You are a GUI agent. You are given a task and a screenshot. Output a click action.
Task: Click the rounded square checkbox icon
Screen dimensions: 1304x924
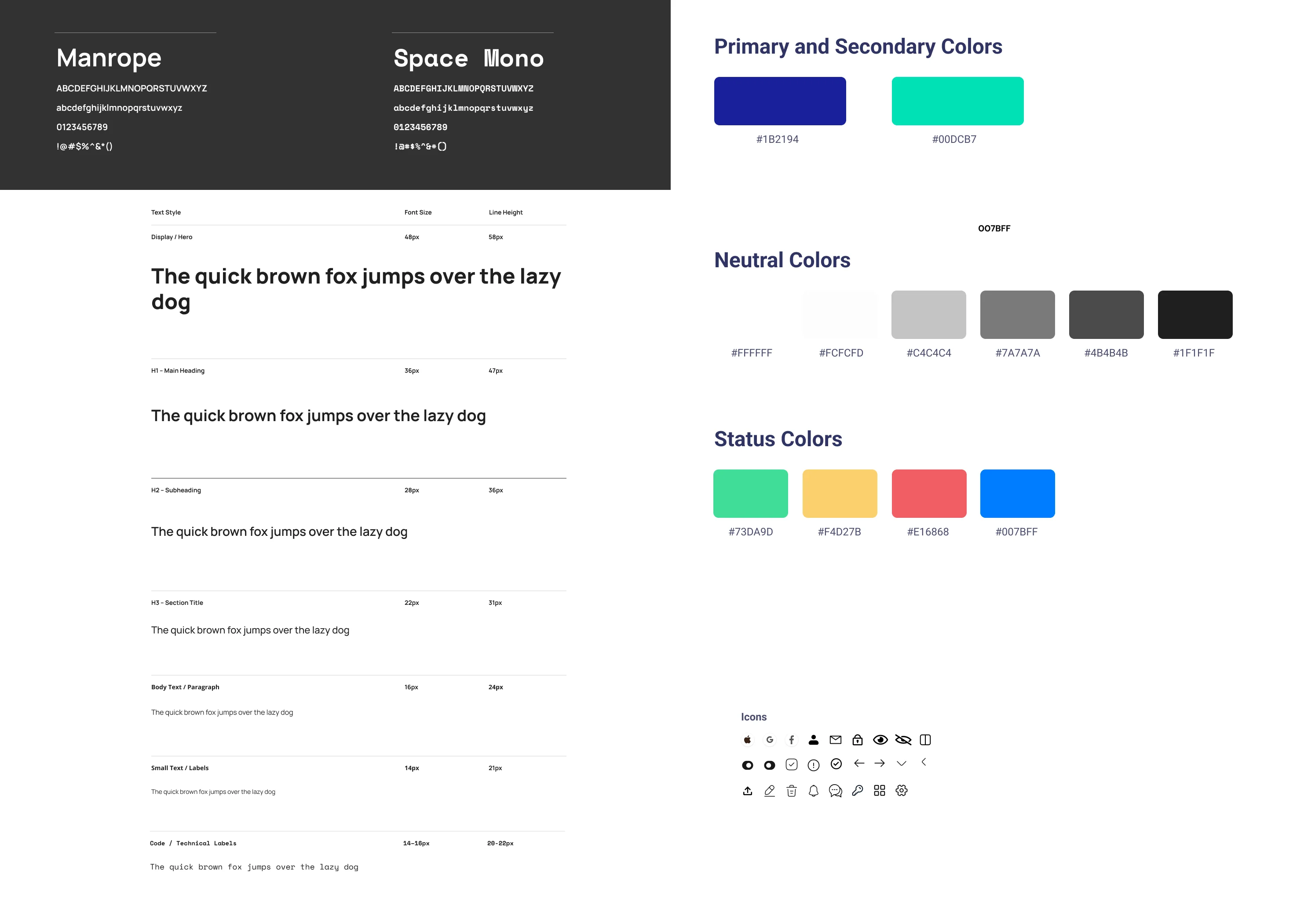[x=791, y=764]
